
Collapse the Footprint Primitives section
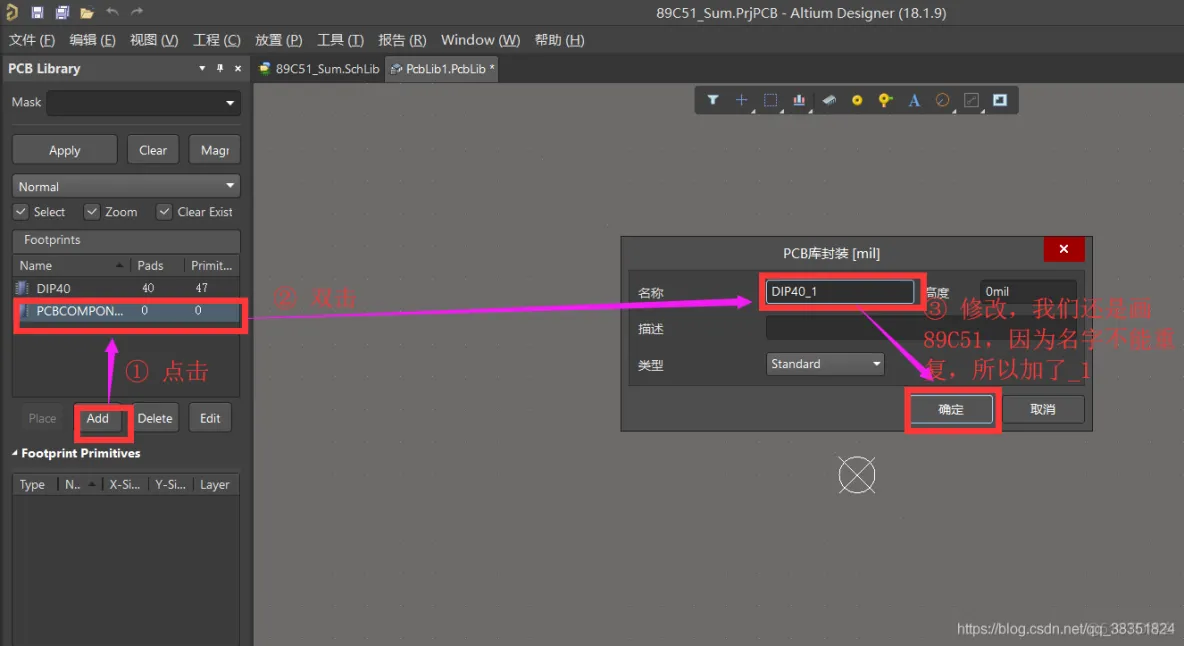click(14, 453)
